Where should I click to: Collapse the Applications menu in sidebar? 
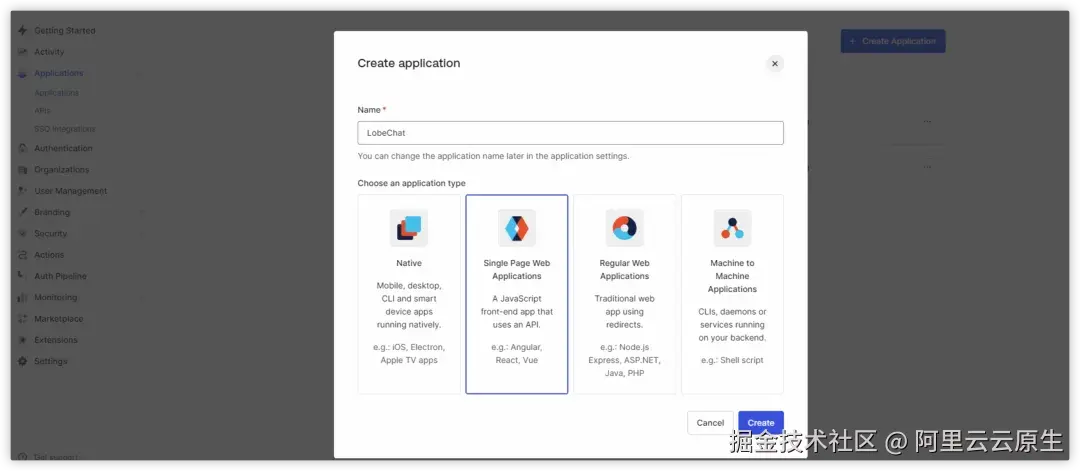tap(59, 73)
